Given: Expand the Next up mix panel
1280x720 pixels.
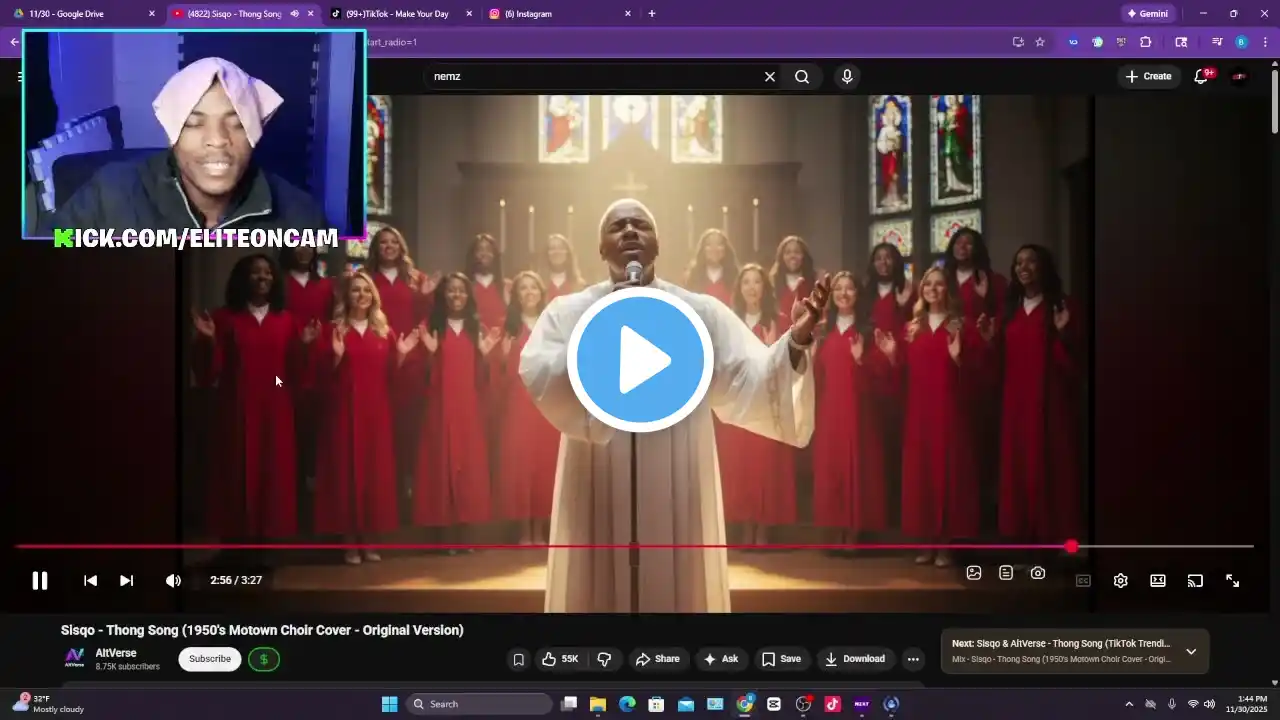Looking at the screenshot, I should coord(1190,652).
